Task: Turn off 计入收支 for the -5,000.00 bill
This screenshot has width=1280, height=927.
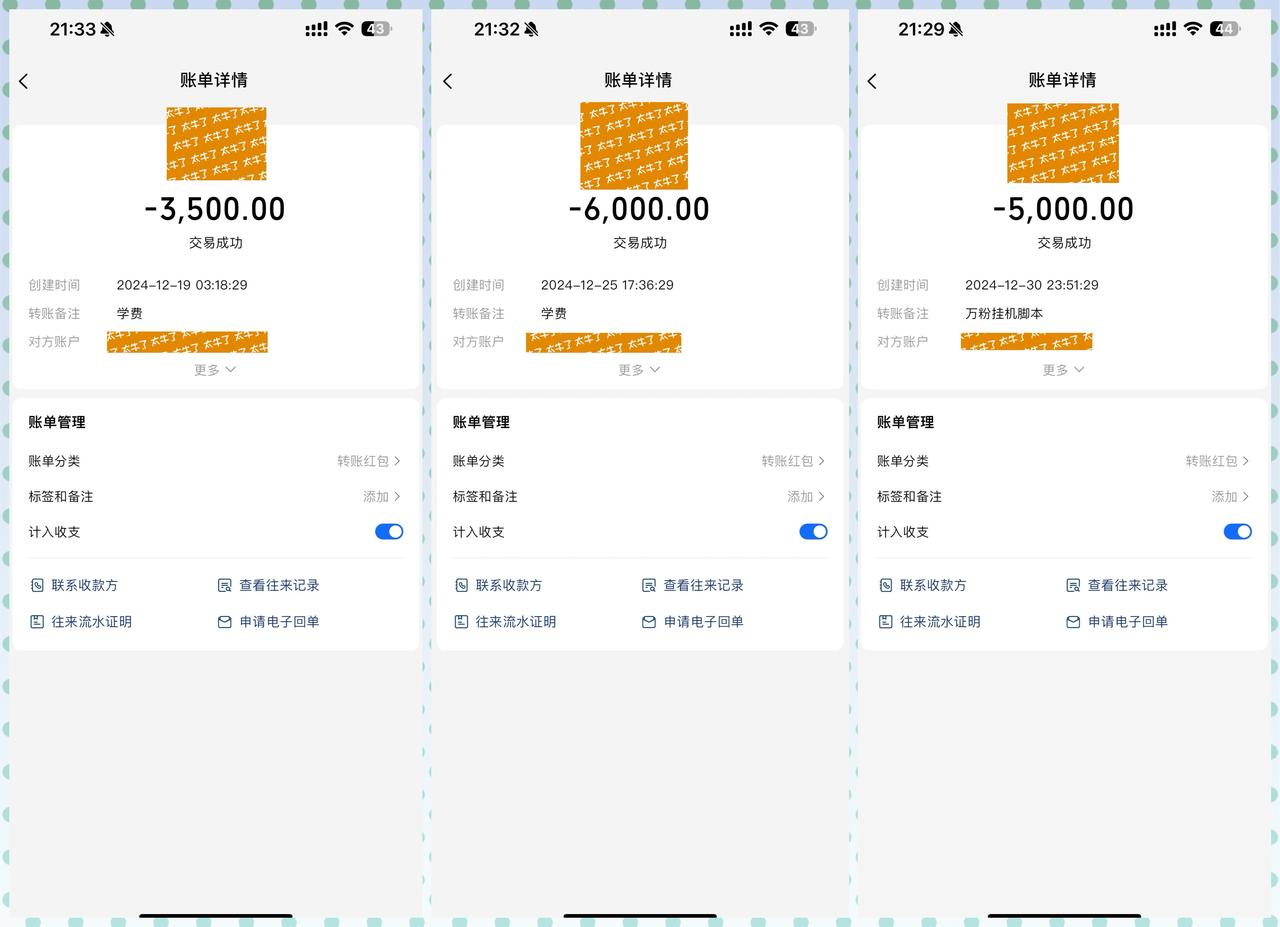Action: pyautogui.click(x=1237, y=531)
